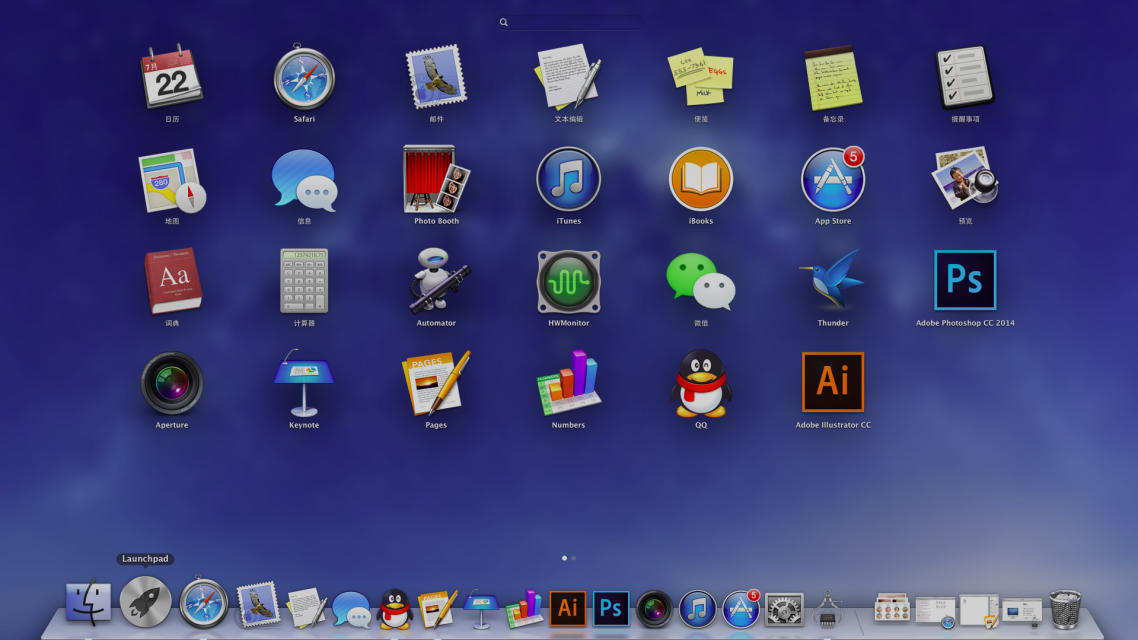Open 日历 calendar app in Launchpad
The image size is (1138, 640).
[x=172, y=77]
